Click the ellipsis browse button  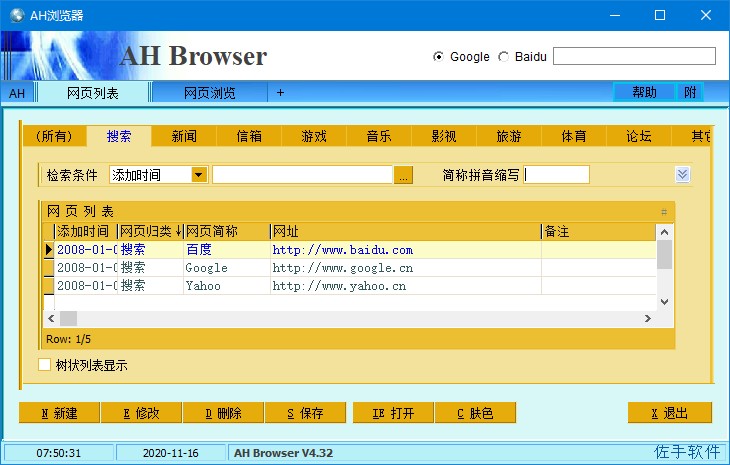tap(403, 175)
